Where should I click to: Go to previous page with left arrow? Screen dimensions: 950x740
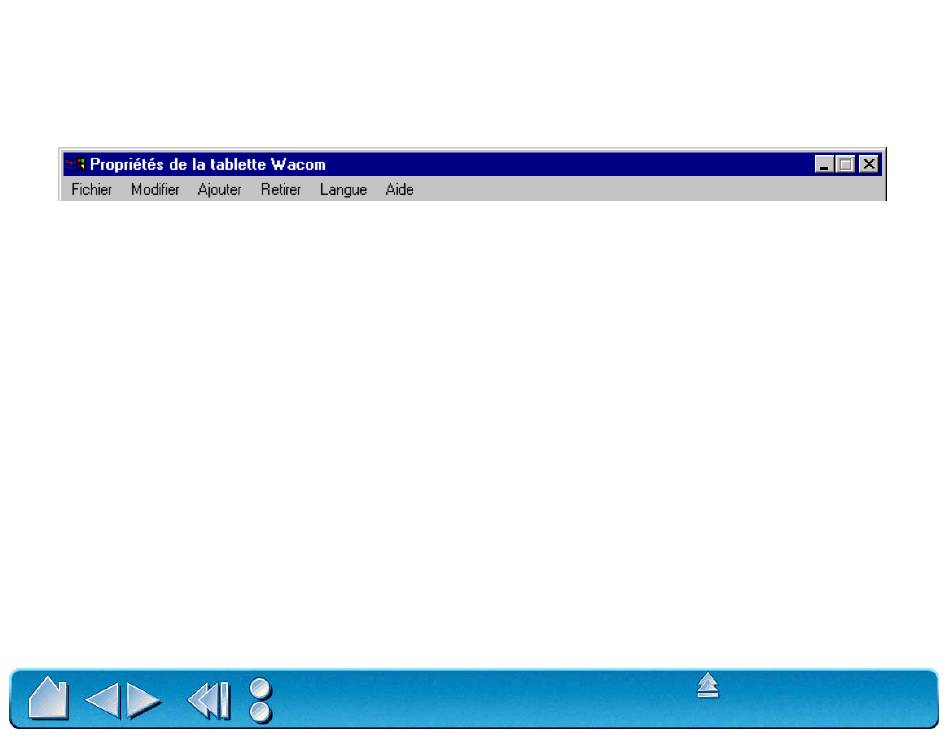[103, 701]
